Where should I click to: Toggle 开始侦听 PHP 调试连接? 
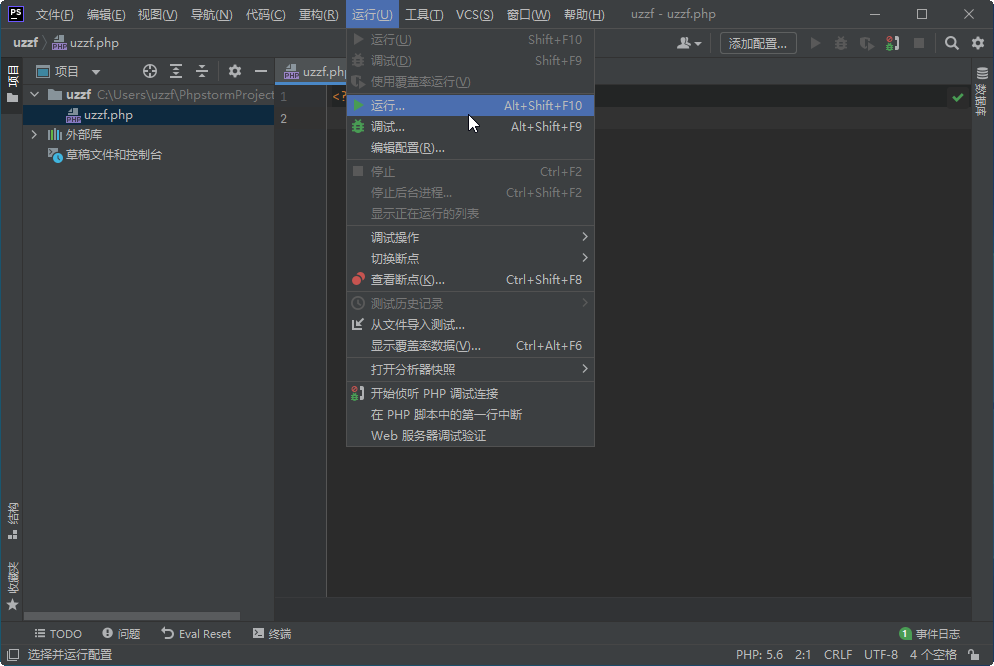pyautogui.click(x=470, y=394)
